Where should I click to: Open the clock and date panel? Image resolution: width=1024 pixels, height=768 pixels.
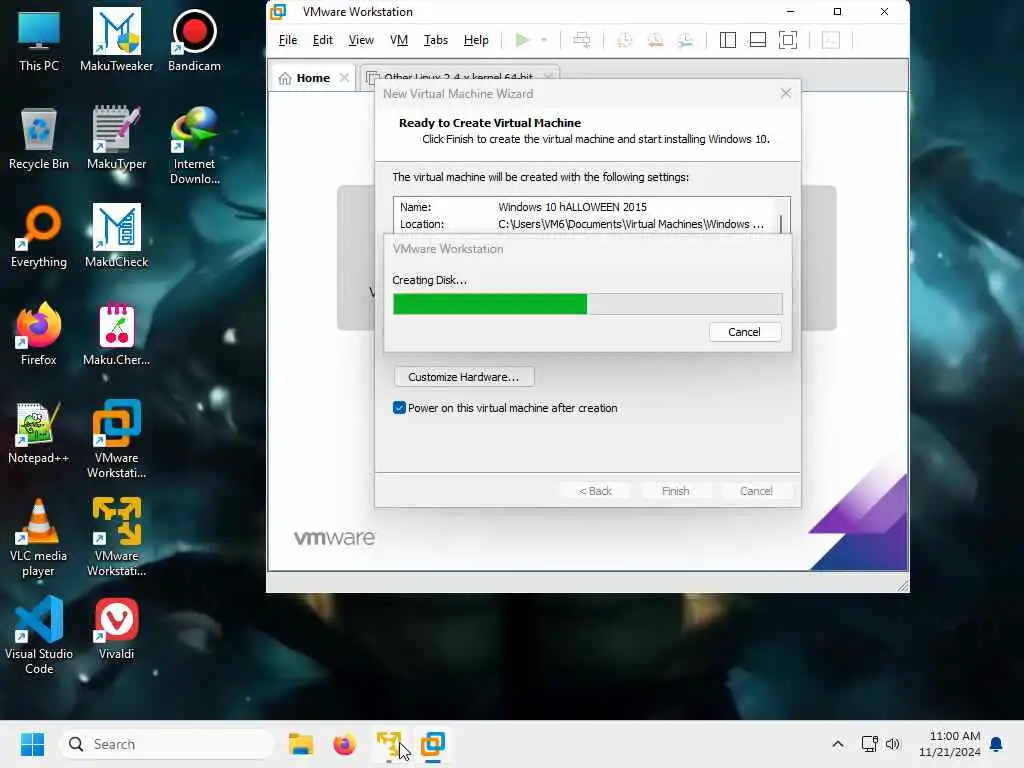pos(950,744)
